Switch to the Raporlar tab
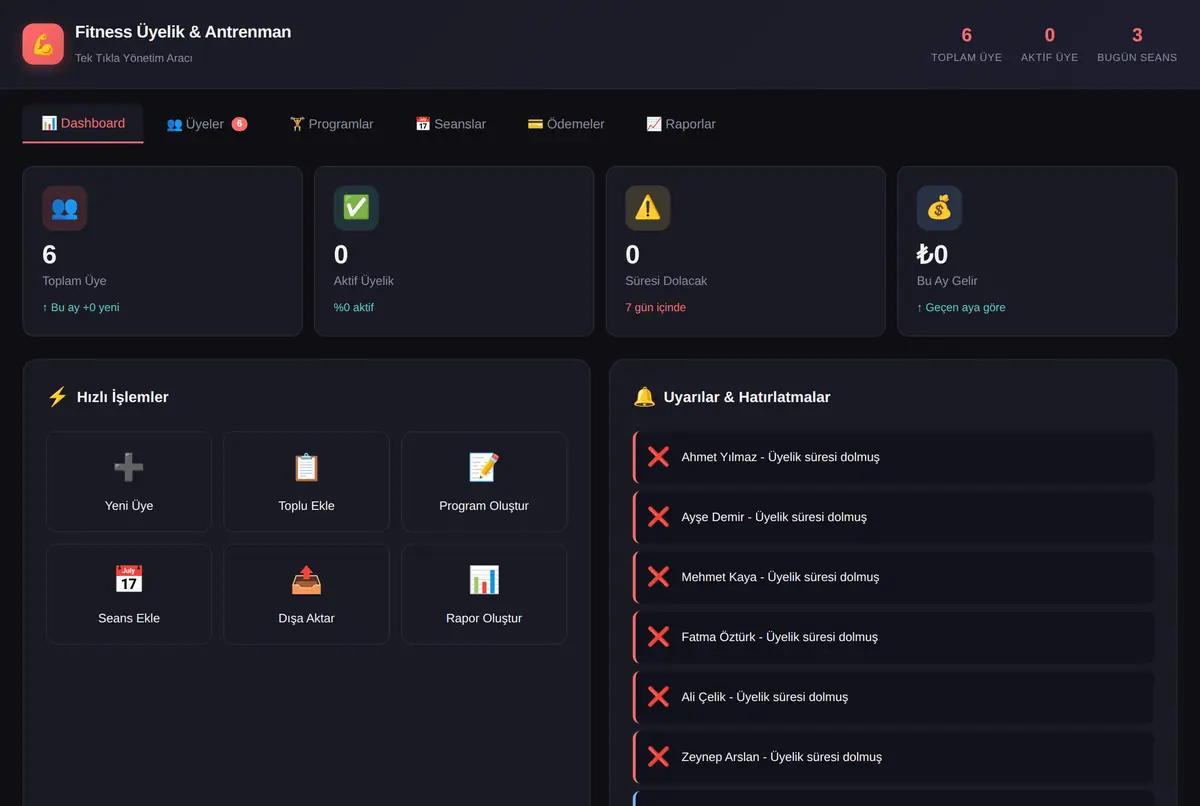The height and width of the screenshot is (806, 1200). click(x=681, y=124)
